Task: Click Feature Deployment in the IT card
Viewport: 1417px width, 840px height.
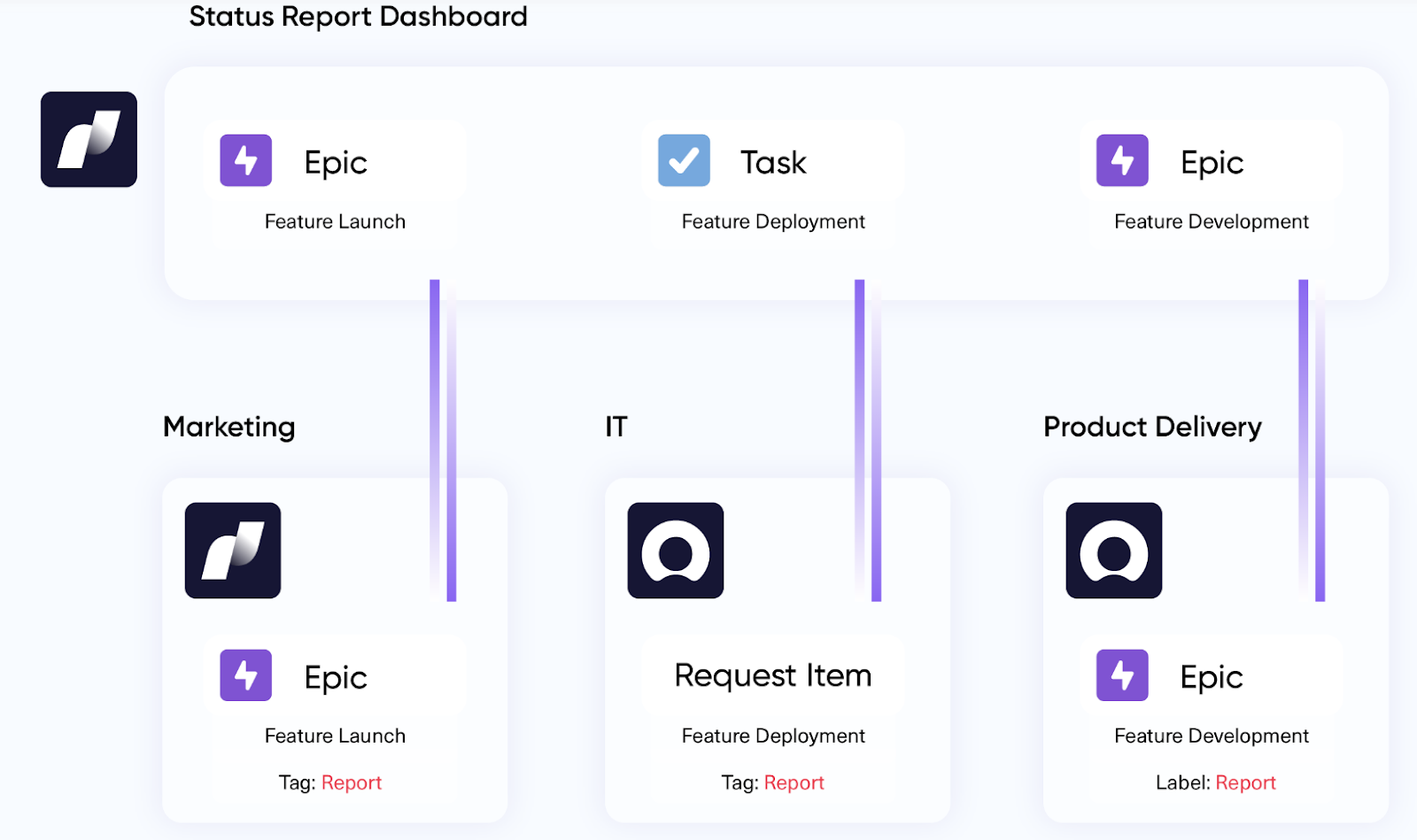Action: click(773, 736)
